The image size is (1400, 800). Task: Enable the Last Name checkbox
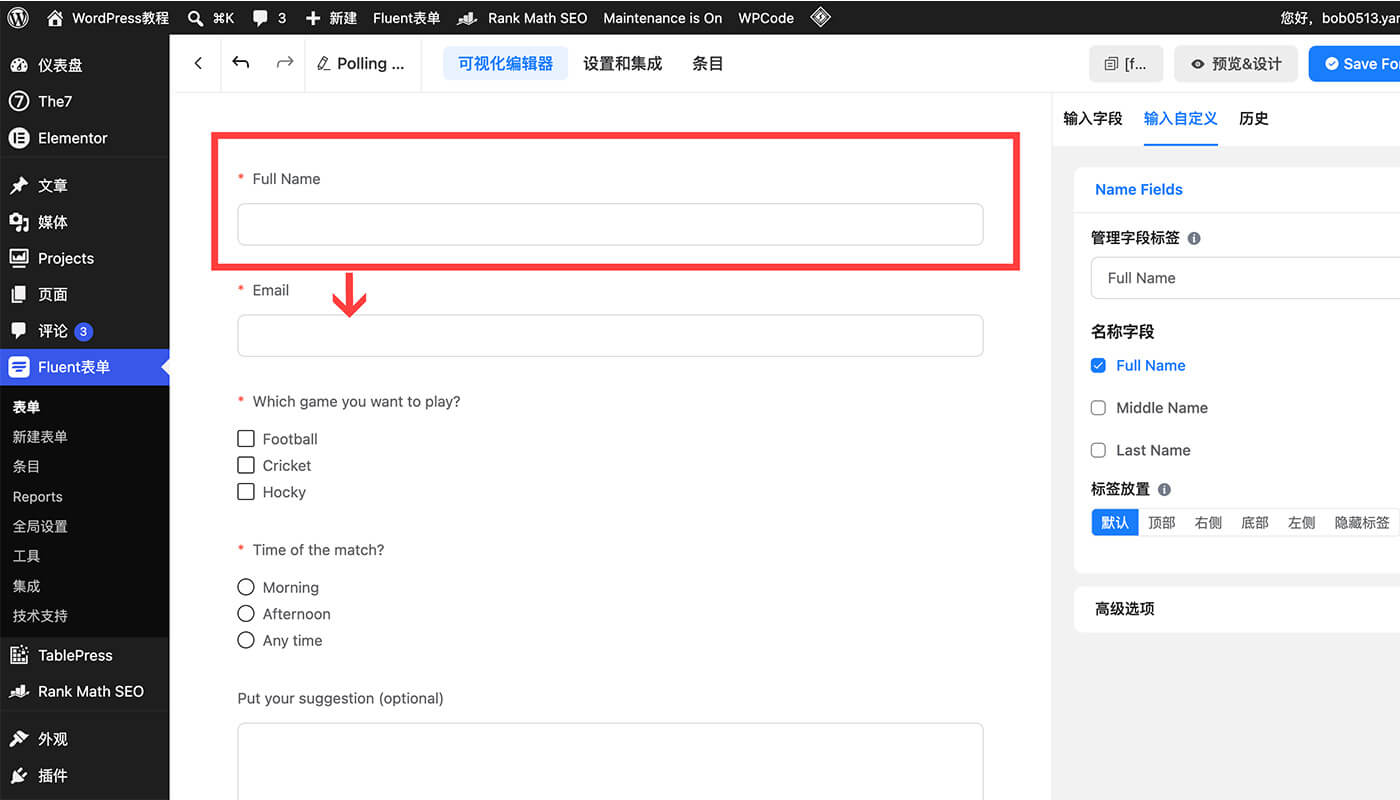(x=1098, y=450)
